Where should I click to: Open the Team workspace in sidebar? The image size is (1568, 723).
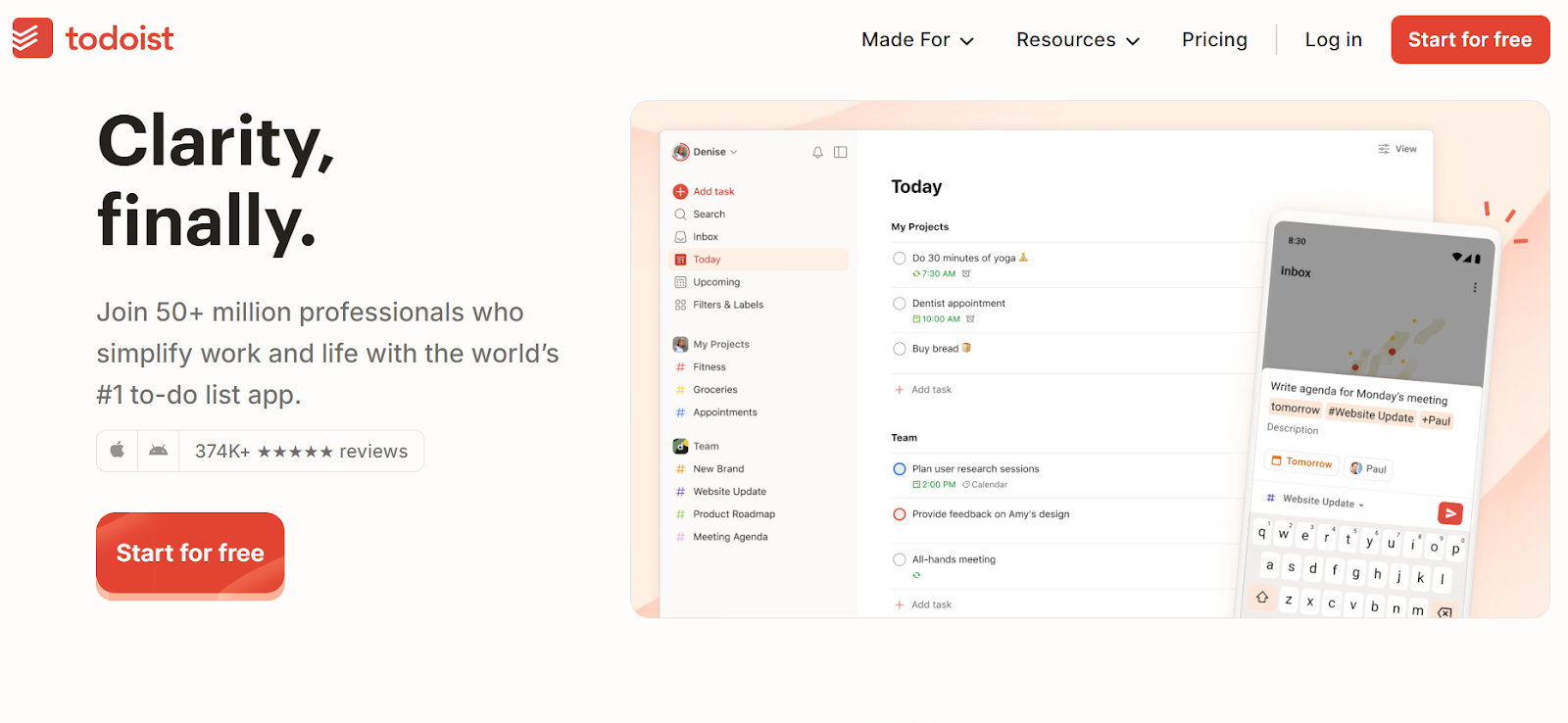[706, 446]
